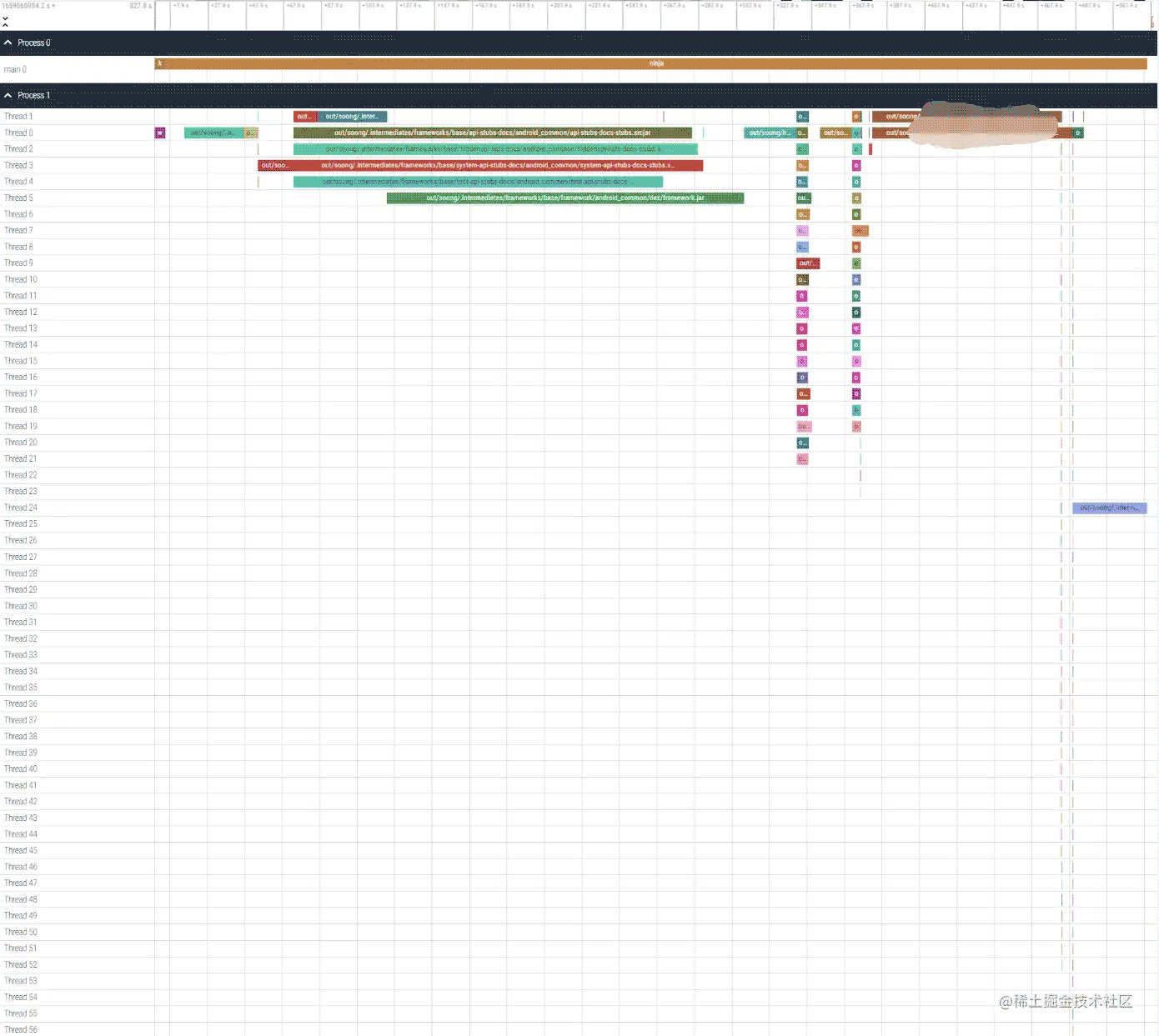1159x1036 pixels.
Task: Click the Thread 3 track label
Action: click(x=18, y=165)
